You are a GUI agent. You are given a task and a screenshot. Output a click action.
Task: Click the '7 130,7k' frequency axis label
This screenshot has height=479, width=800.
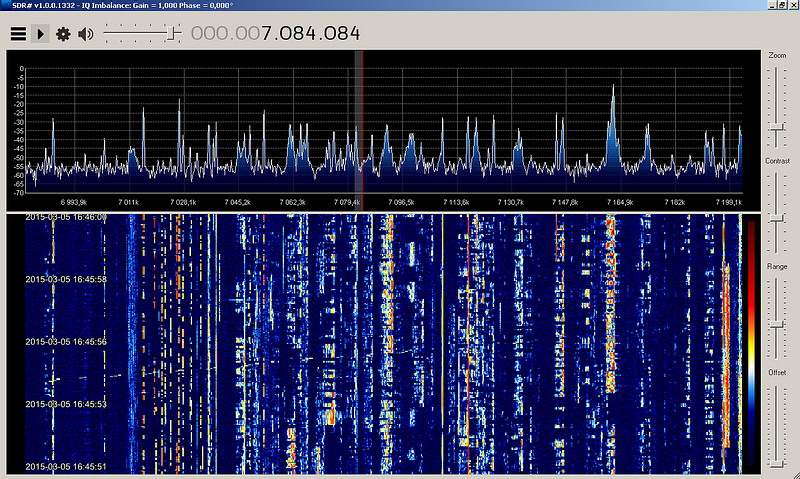pyautogui.click(x=511, y=203)
